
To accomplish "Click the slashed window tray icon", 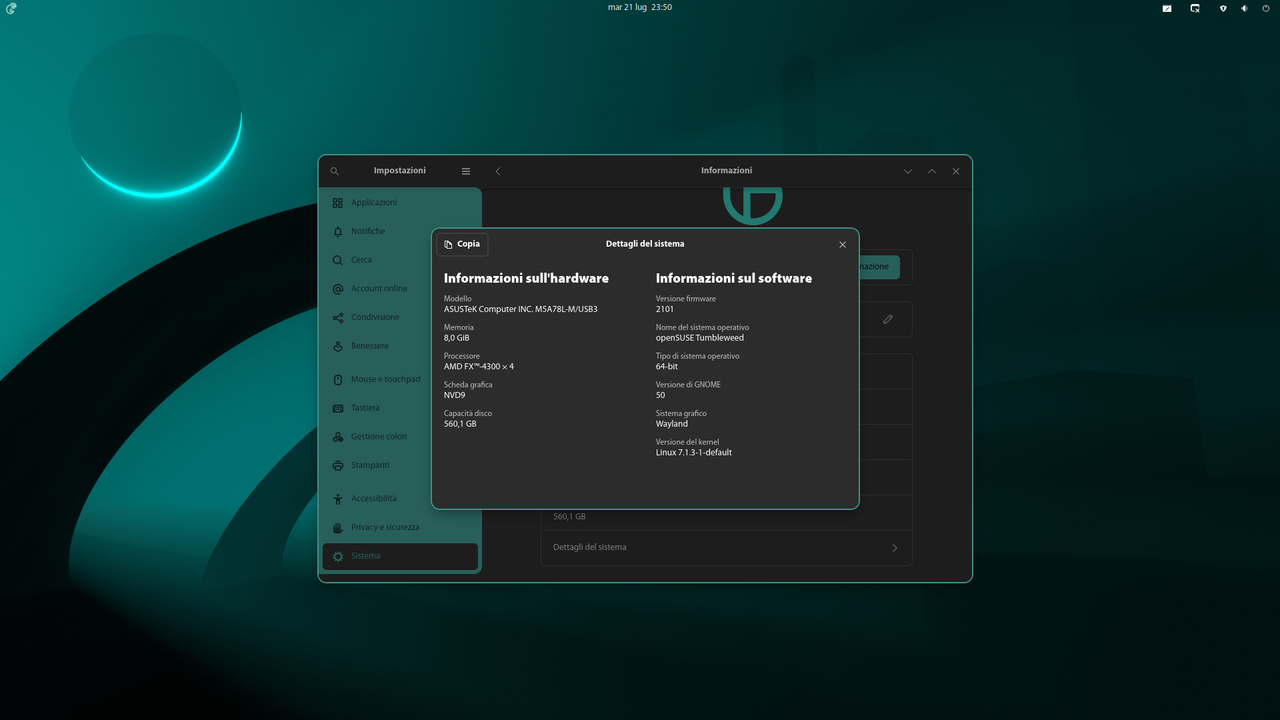I will pyautogui.click(x=1167, y=8).
